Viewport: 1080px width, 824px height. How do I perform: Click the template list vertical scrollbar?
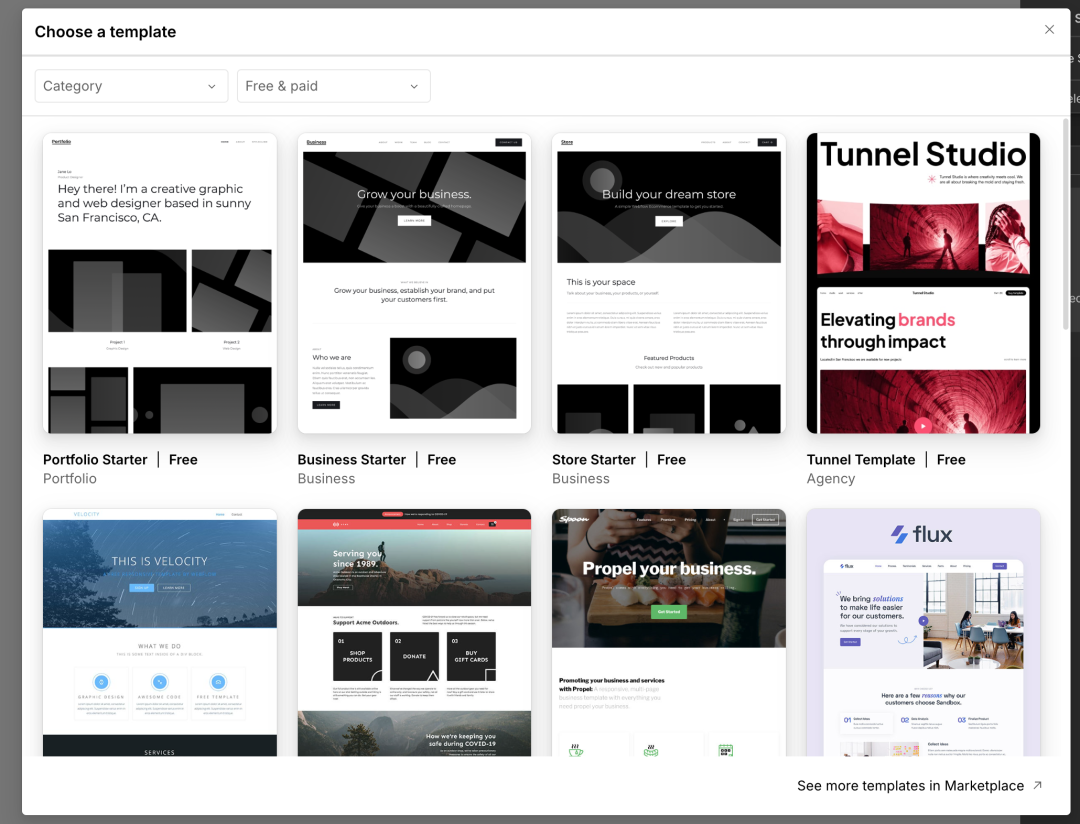coord(1066,207)
